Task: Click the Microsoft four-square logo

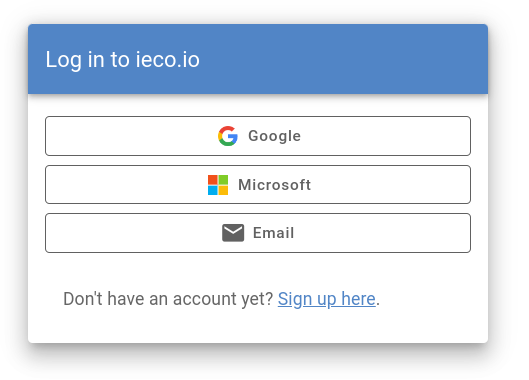Action: [218, 185]
